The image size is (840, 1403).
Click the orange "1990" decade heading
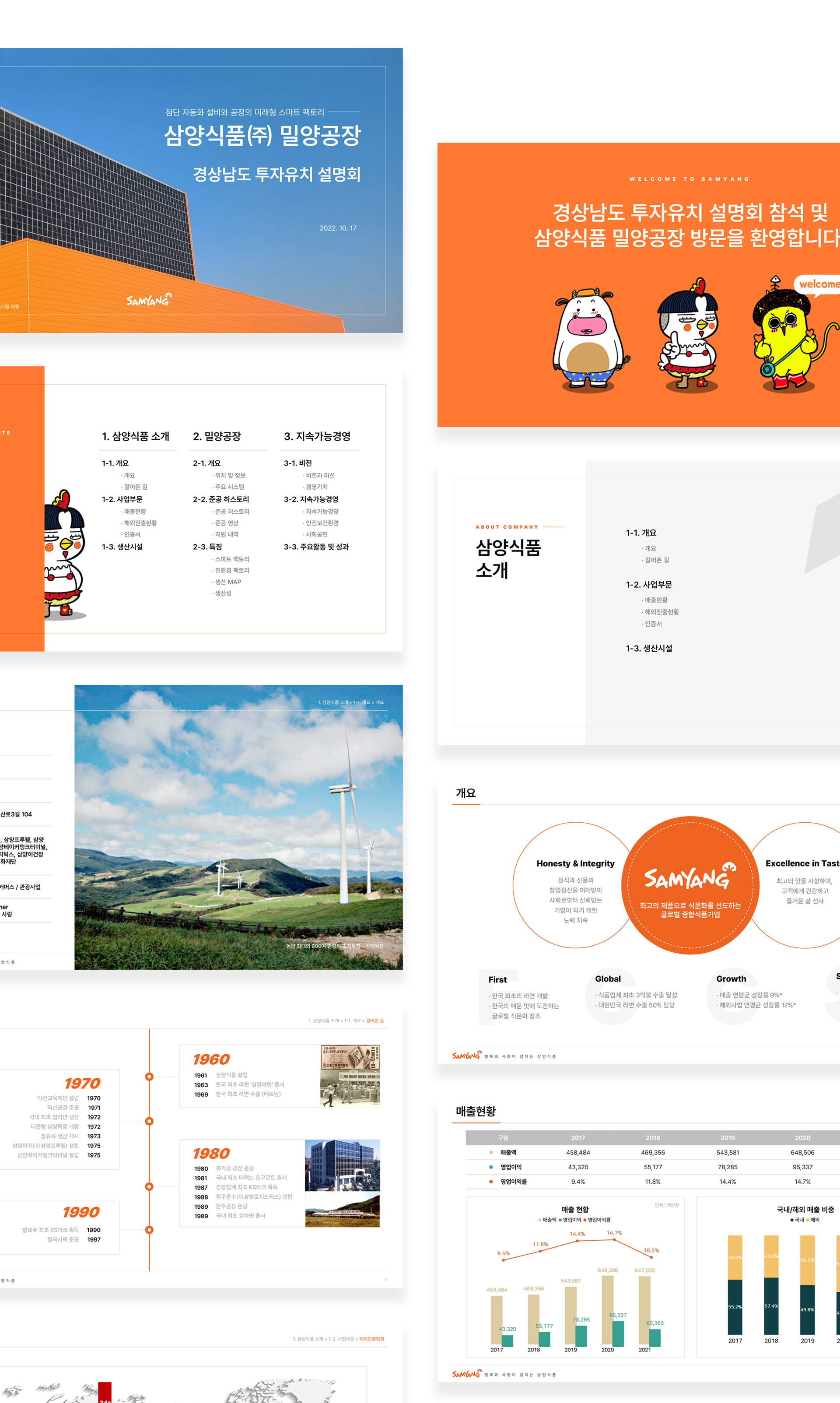[x=81, y=1212]
